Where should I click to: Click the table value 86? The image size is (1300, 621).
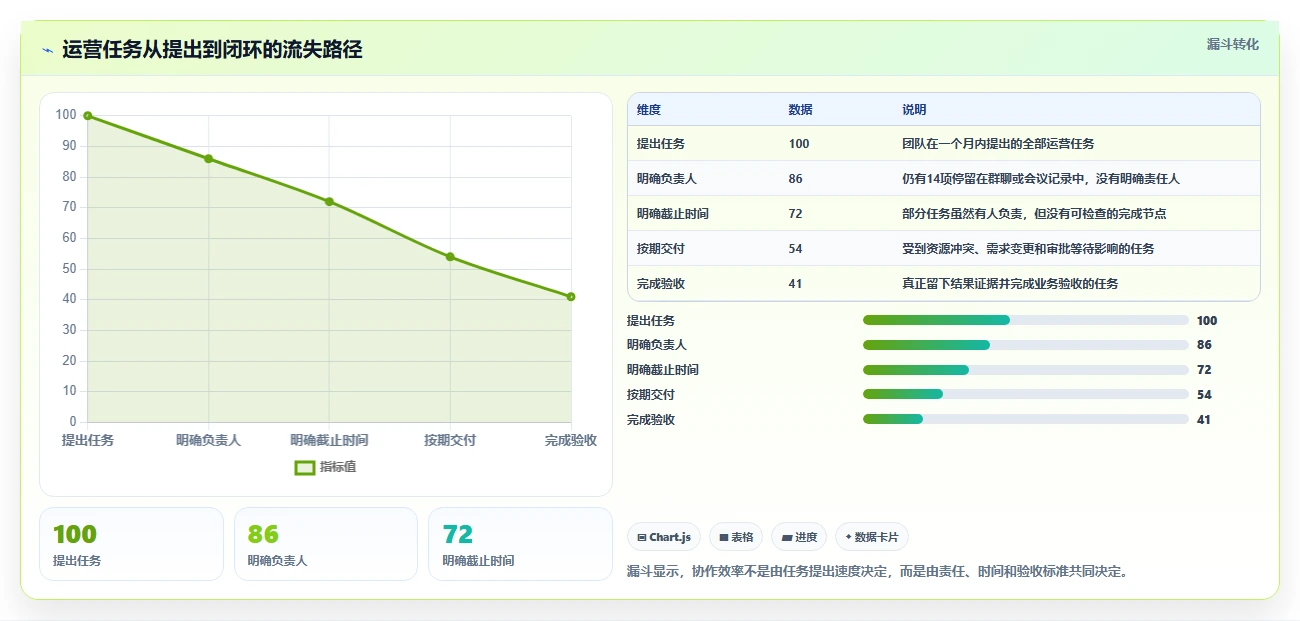click(795, 179)
